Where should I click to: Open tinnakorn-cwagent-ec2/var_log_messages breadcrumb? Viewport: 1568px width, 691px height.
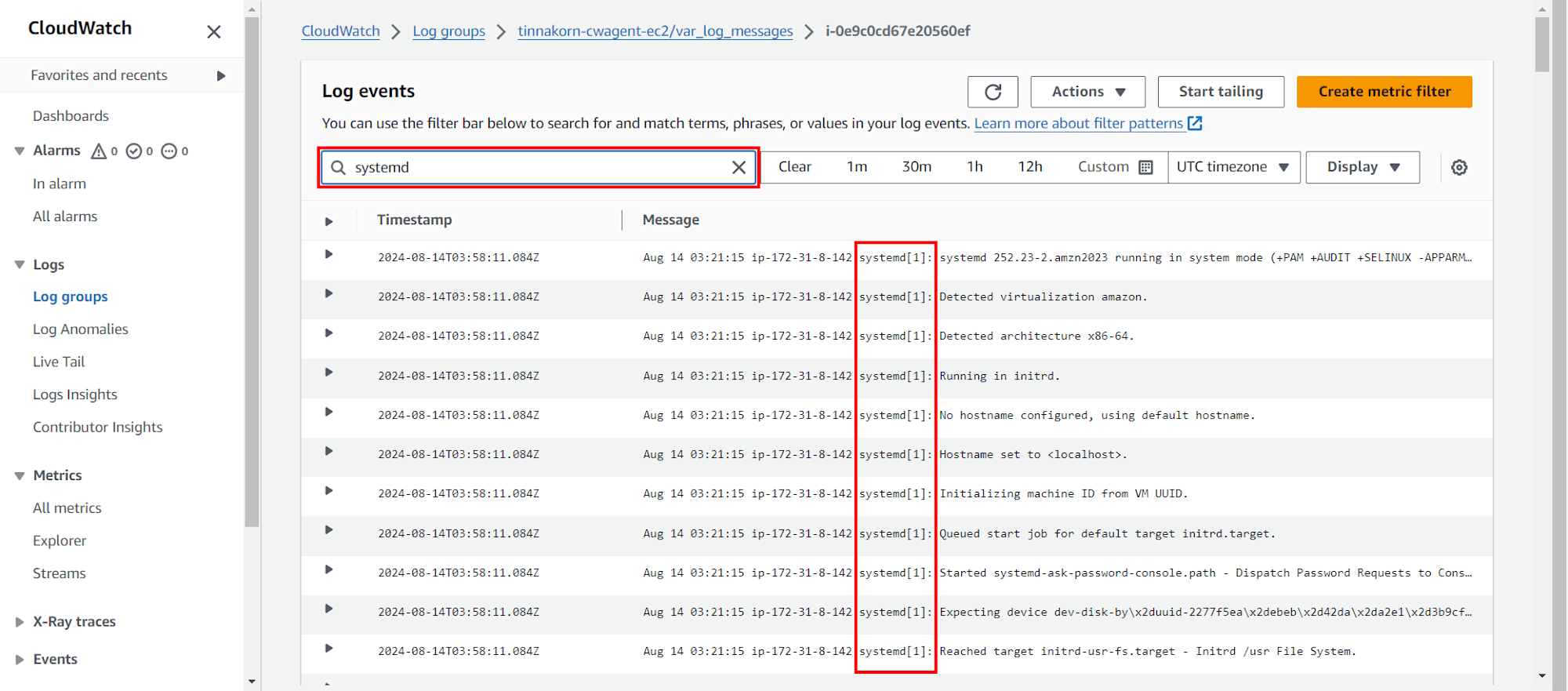tap(655, 31)
